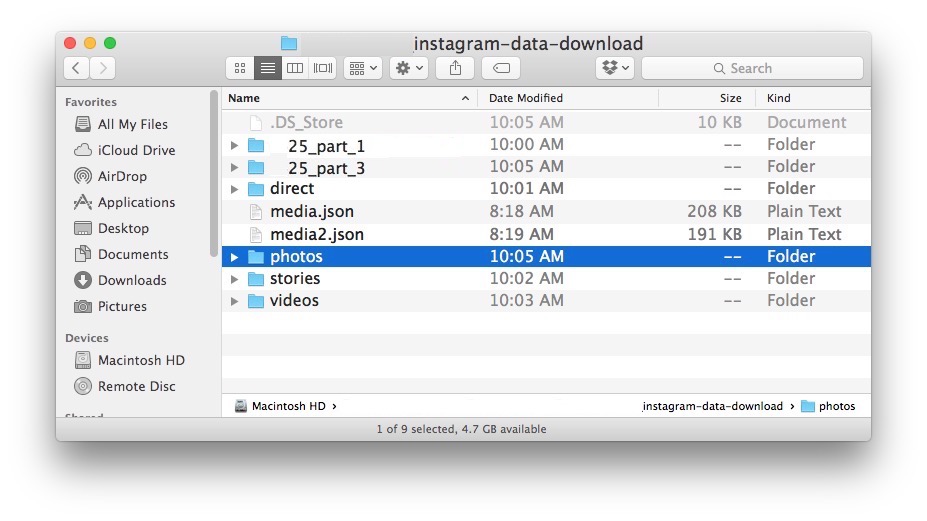The image size is (927, 521).
Task: Click the Devices sidebar heading
Action: 87,338
